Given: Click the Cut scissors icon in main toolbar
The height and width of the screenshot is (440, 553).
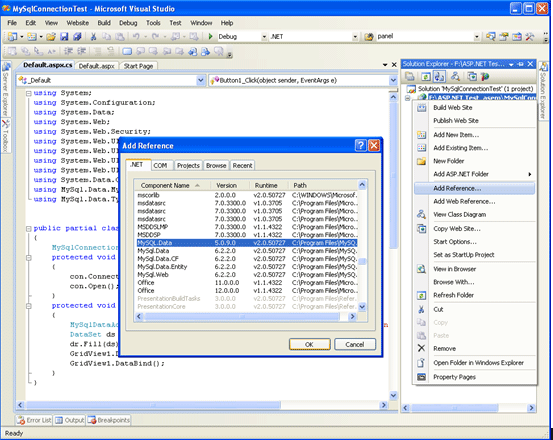Looking at the screenshot, I should point(93,36).
